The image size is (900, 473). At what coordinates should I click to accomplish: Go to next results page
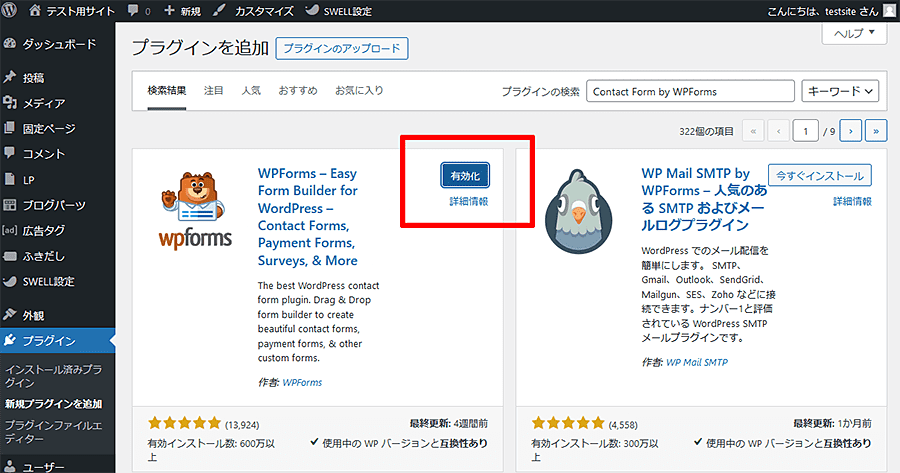(851, 131)
